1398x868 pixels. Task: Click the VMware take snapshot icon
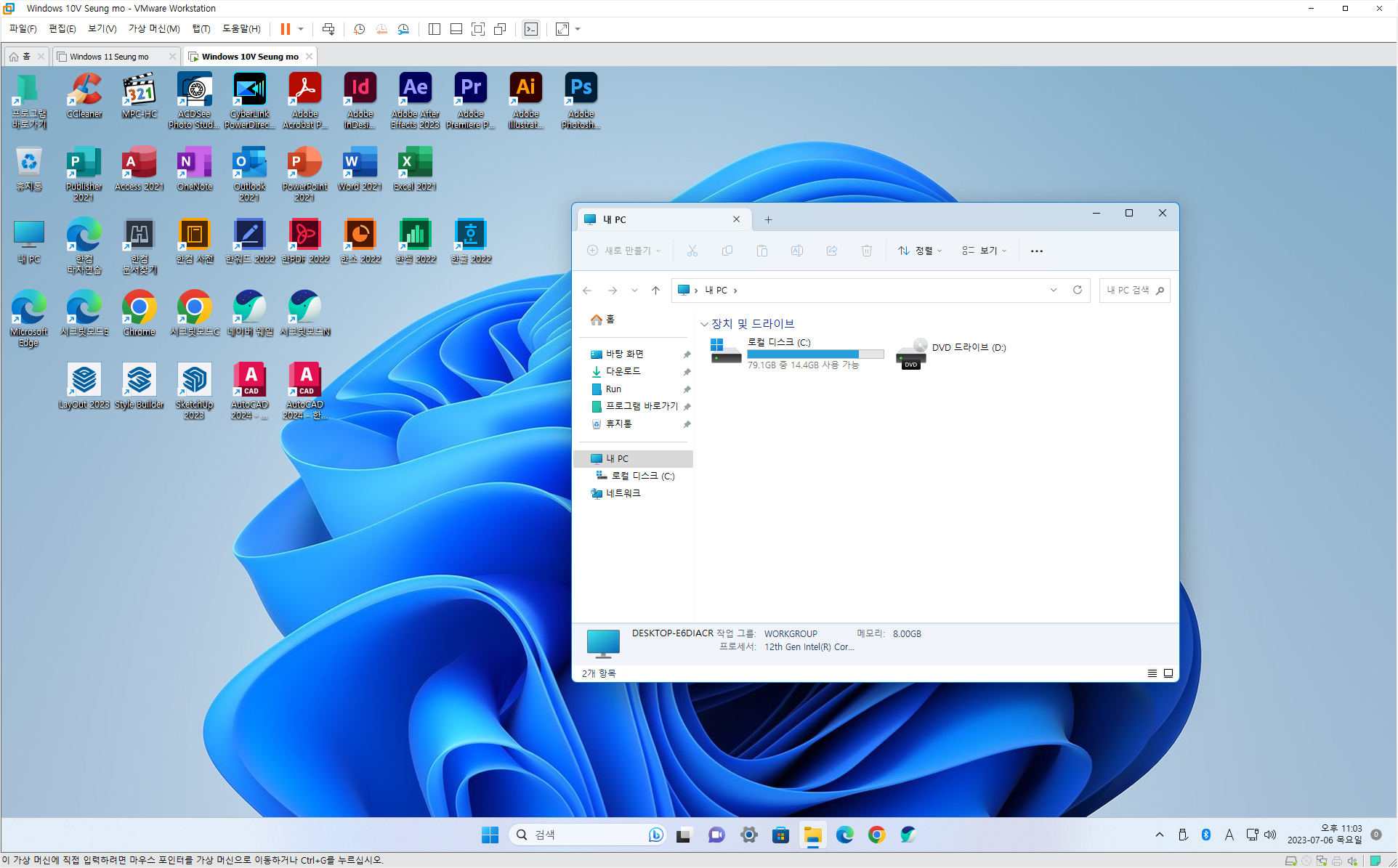[x=359, y=29]
